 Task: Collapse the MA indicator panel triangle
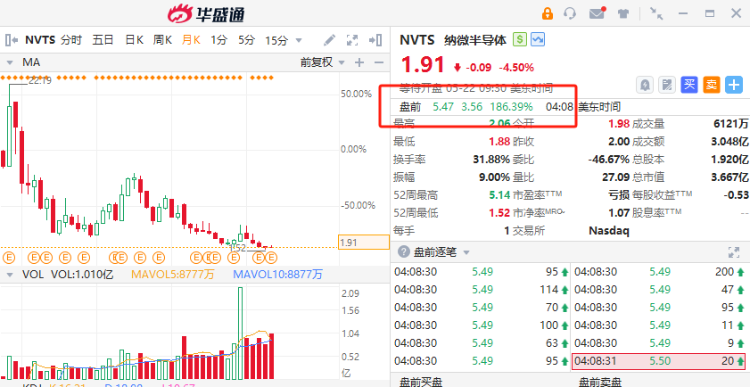(x=9, y=63)
